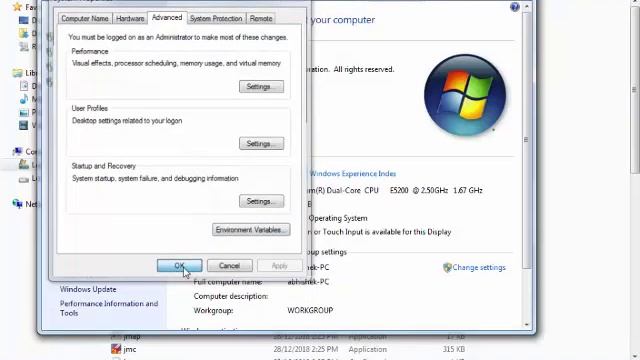Click the jmc application icon

[116, 349]
